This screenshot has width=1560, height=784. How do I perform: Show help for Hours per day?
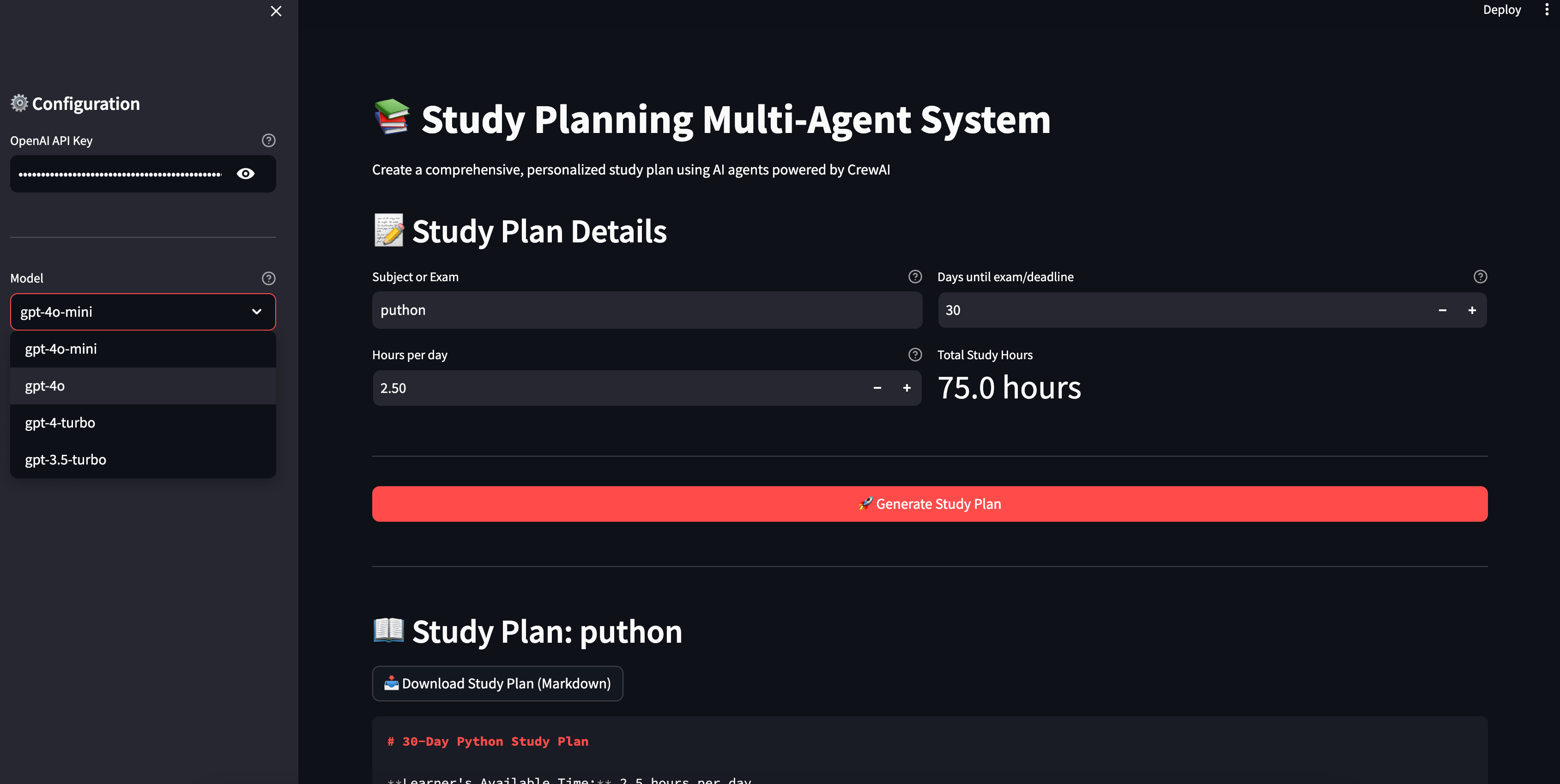tap(915, 355)
